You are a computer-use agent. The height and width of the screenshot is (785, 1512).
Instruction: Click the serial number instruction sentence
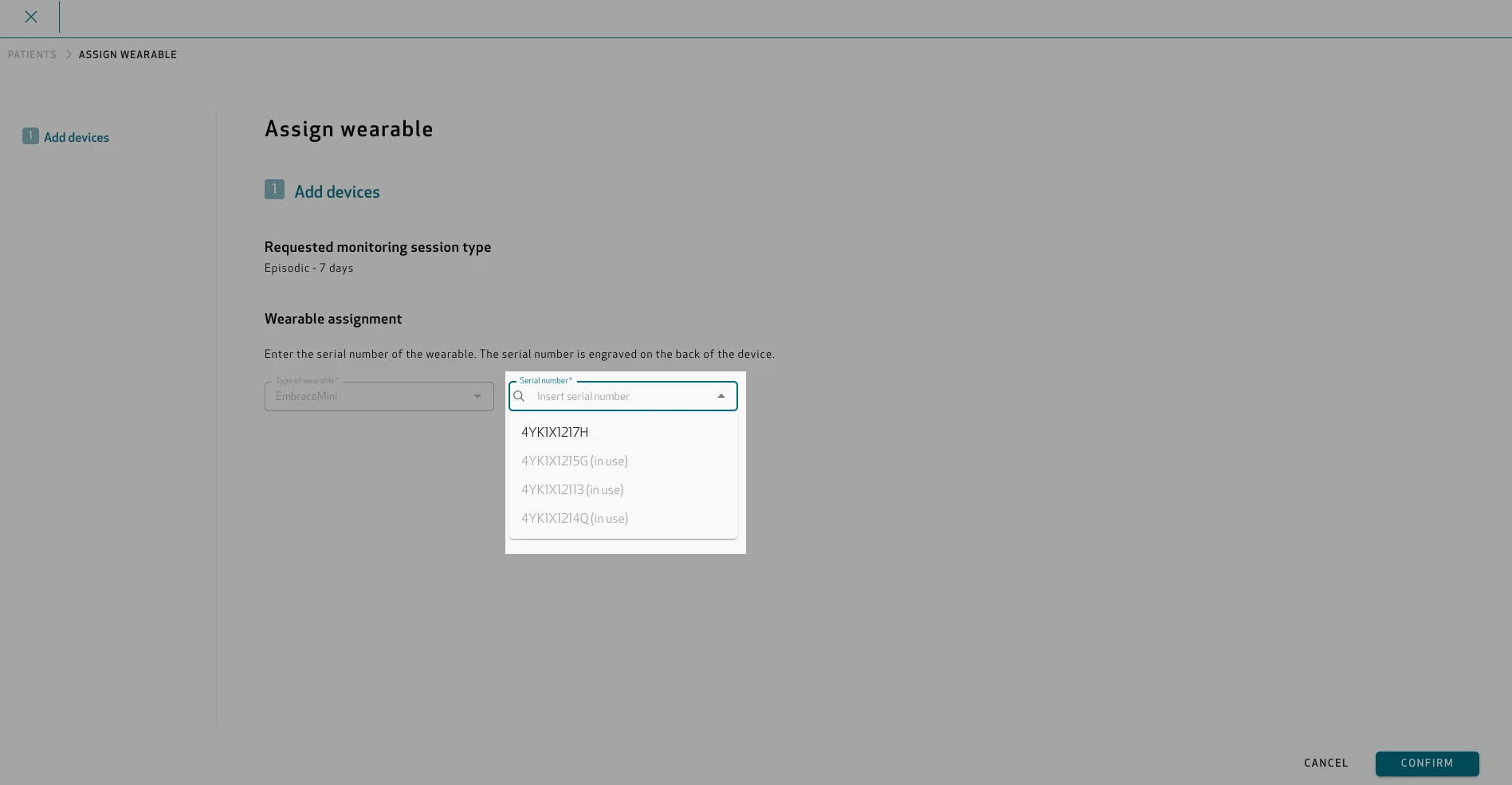pos(519,354)
